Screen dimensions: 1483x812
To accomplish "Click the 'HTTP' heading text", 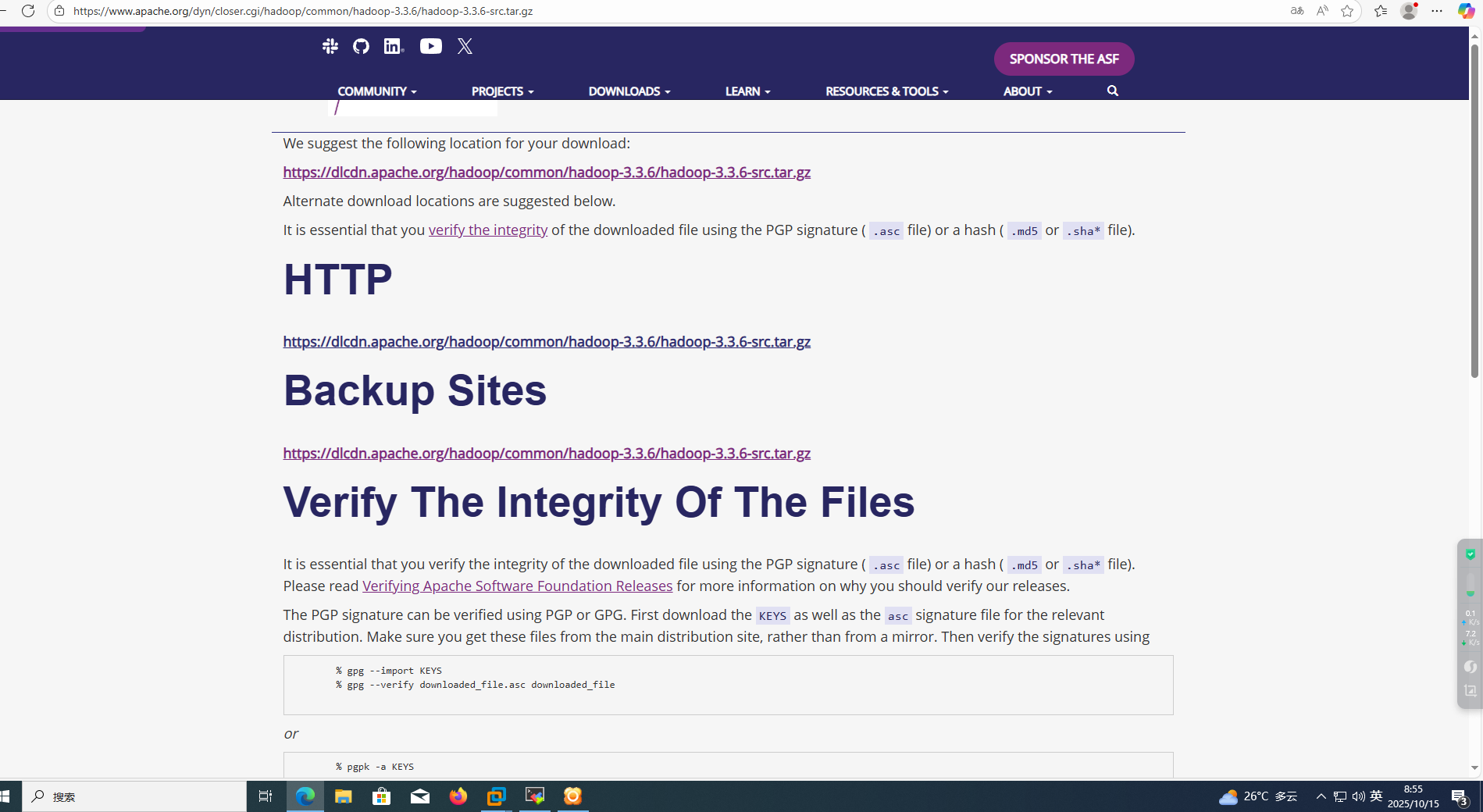I will point(337,280).
